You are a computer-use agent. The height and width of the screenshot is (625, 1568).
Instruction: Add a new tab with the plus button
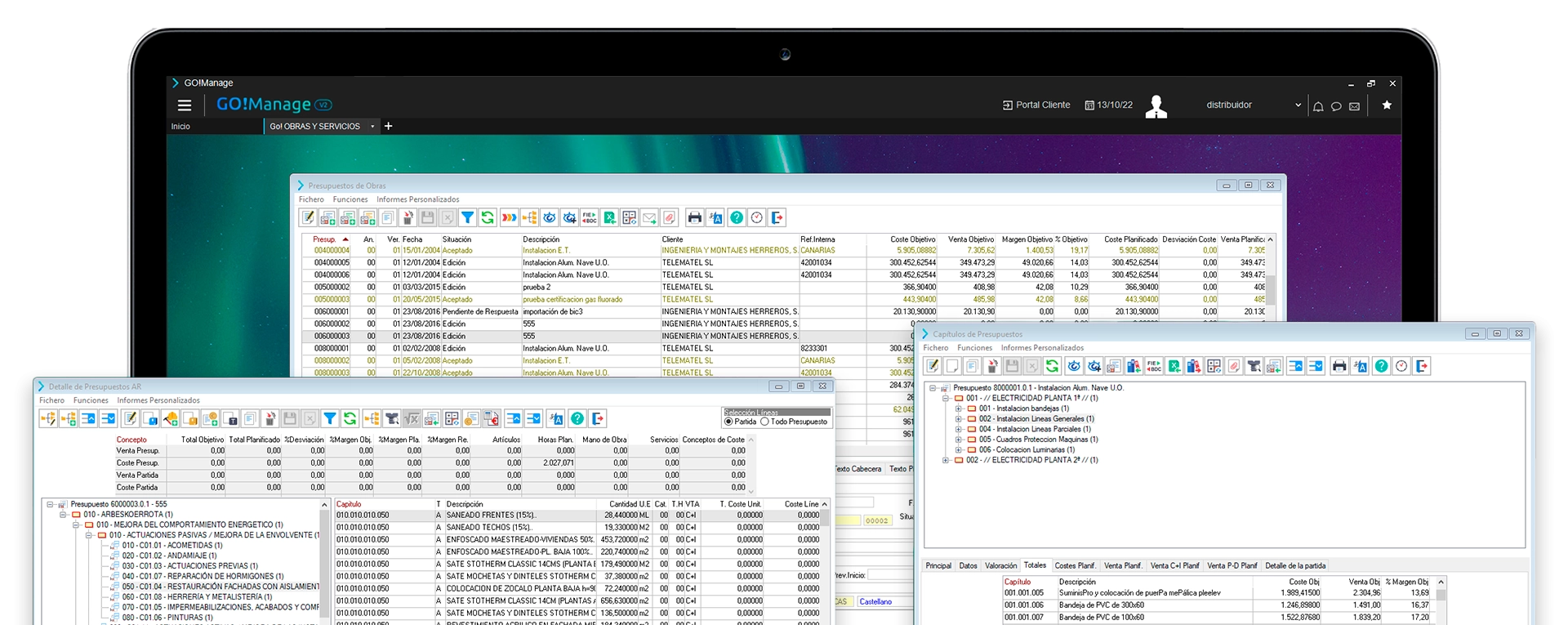(389, 127)
